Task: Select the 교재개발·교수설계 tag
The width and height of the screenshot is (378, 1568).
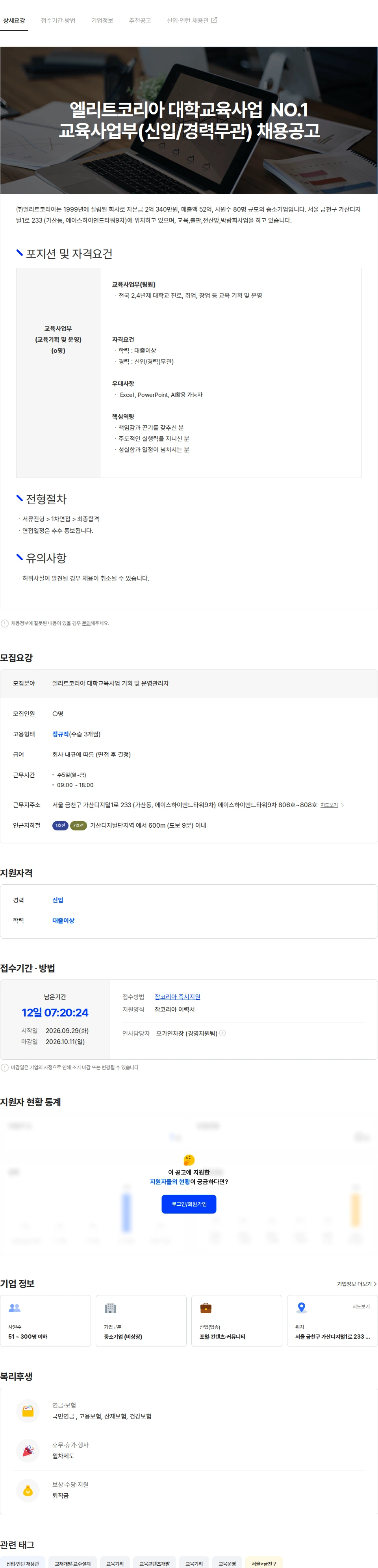Action: point(72,1562)
